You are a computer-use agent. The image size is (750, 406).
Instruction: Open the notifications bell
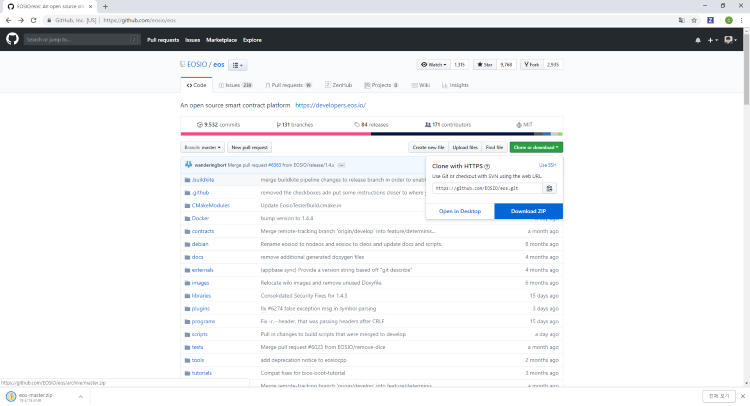click(698, 40)
